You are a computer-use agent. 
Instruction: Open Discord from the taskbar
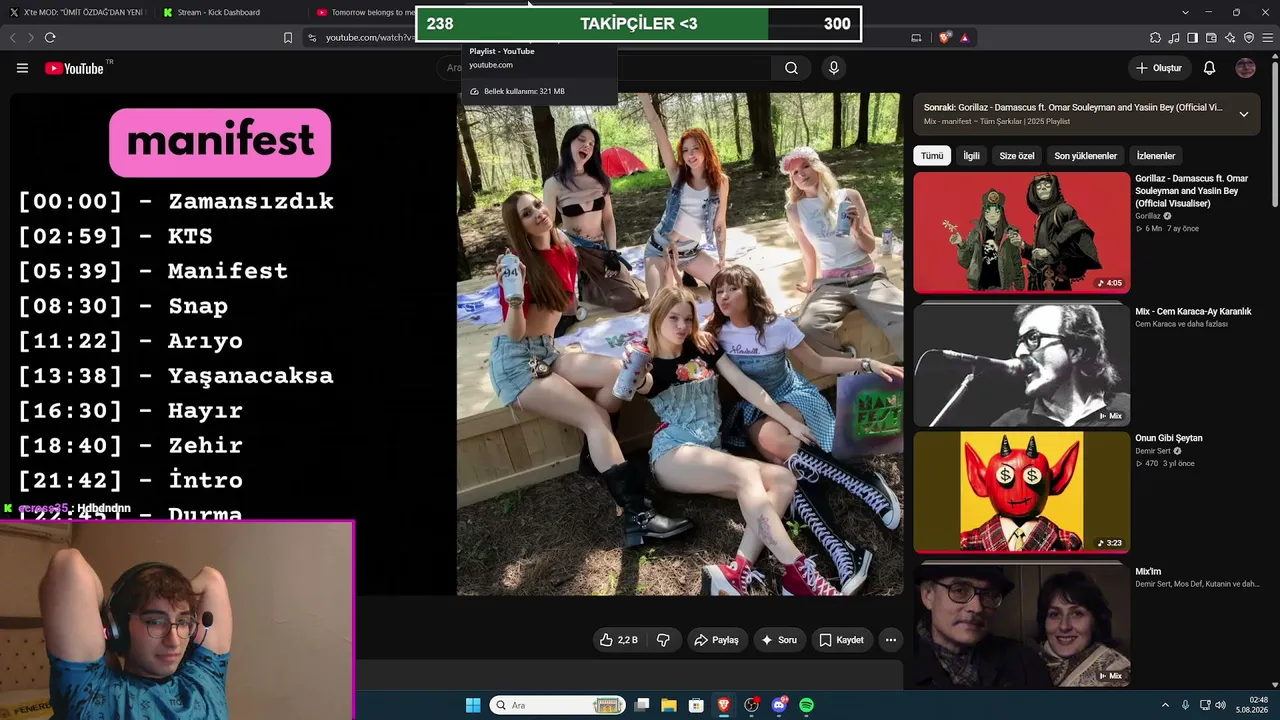[779, 705]
